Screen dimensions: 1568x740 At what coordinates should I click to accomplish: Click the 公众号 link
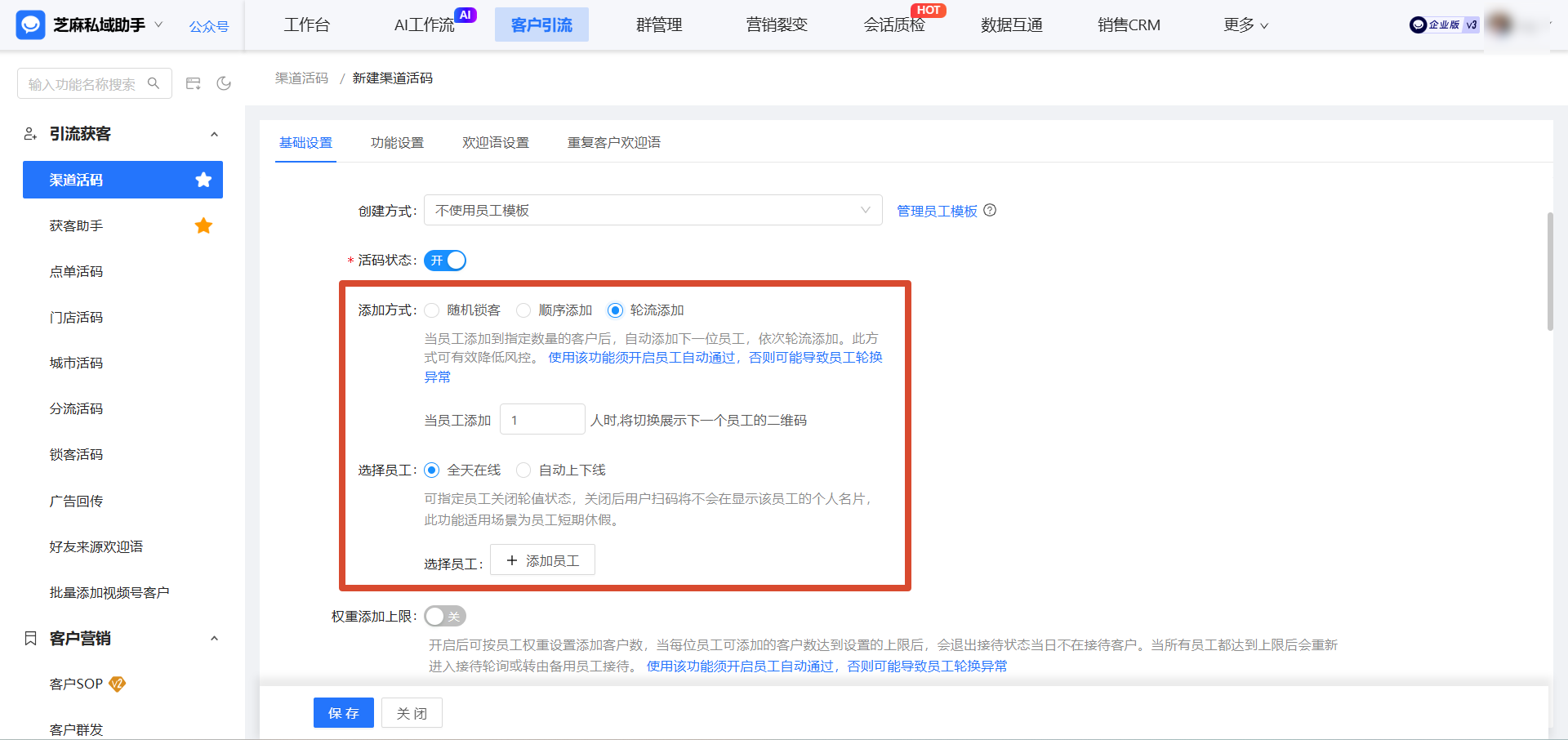point(209,26)
